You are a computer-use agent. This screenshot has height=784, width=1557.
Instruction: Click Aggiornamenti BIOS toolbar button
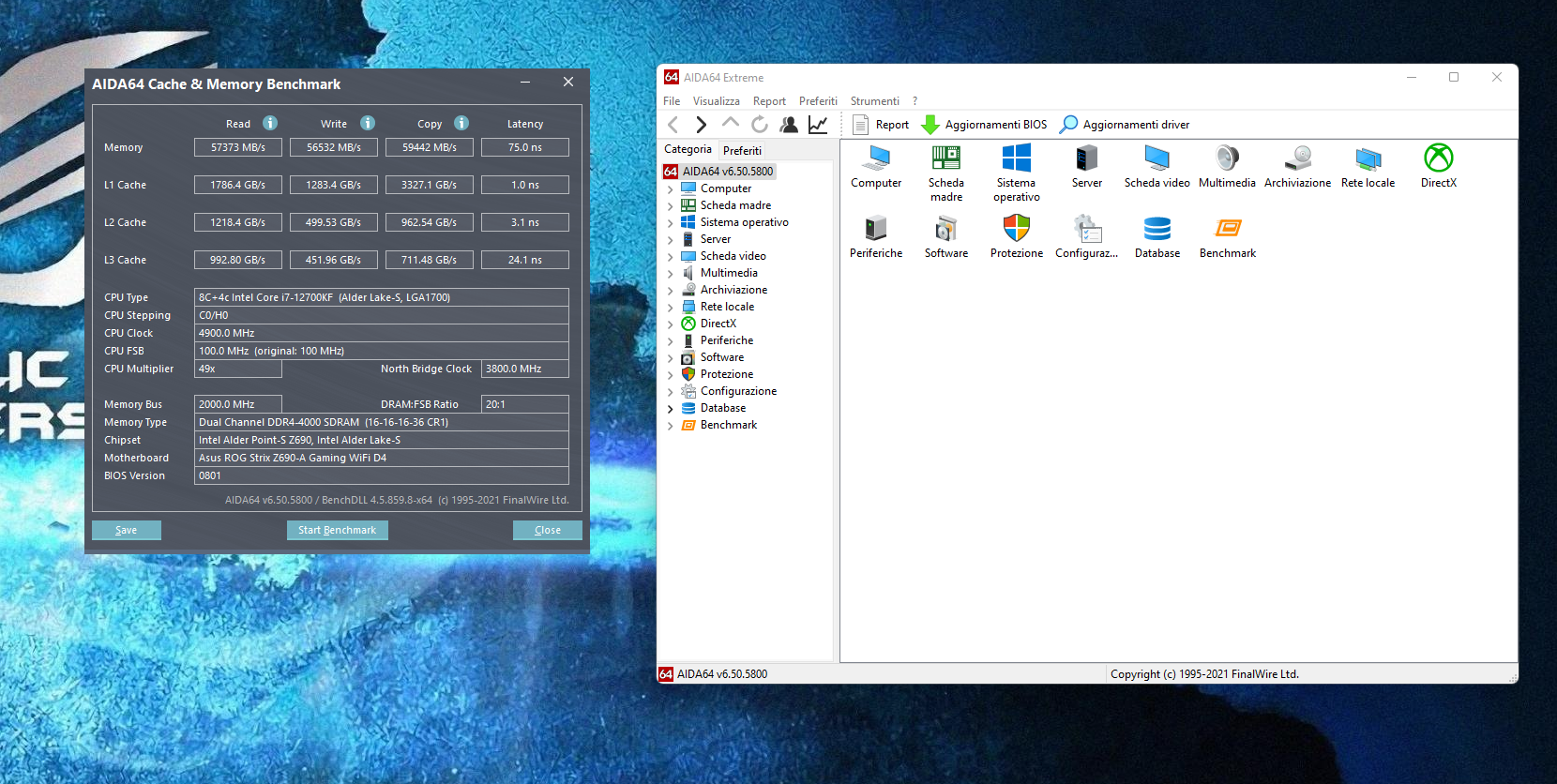pyautogui.click(x=984, y=125)
